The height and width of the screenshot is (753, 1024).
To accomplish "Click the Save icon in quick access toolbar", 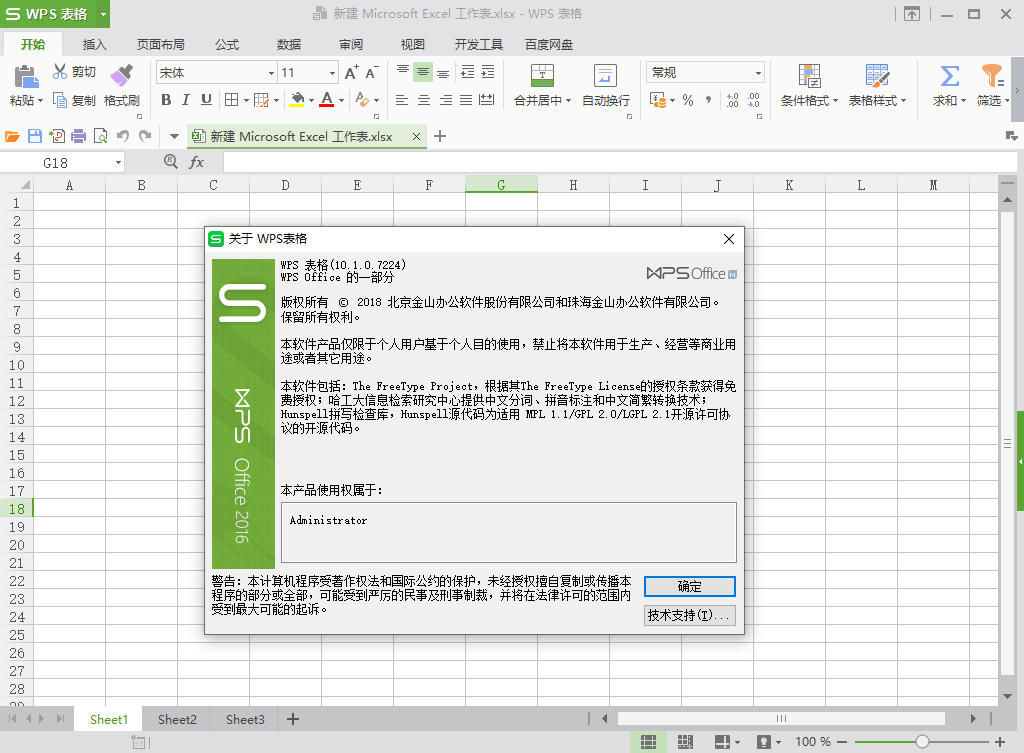I will coord(34,136).
